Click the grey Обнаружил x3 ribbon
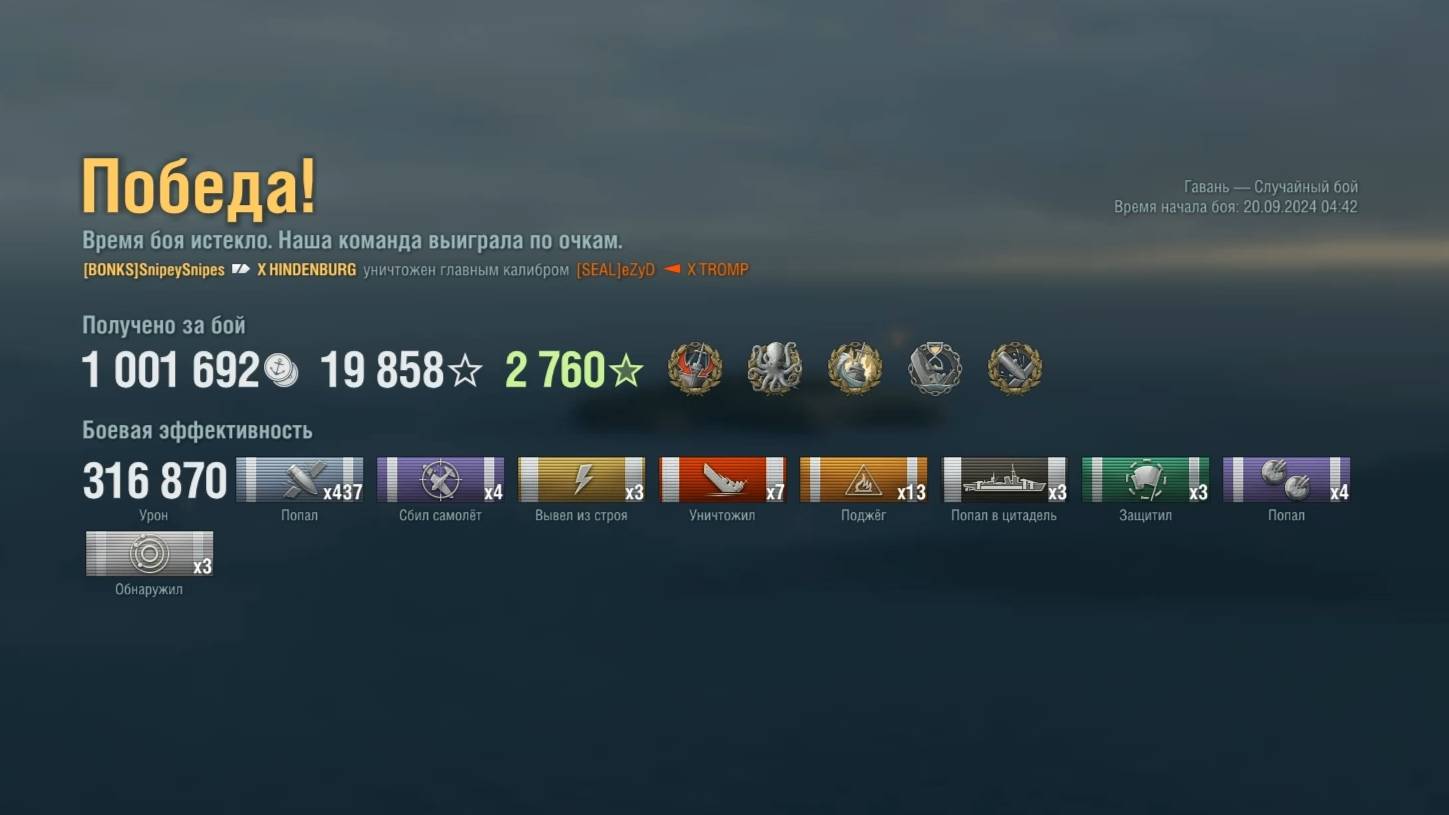 pos(149,554)
